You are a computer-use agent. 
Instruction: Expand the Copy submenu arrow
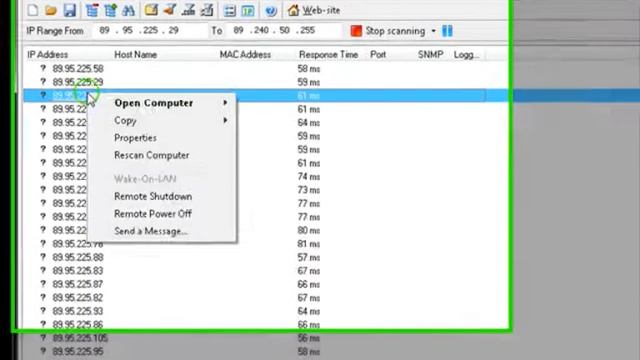[225, 120]
